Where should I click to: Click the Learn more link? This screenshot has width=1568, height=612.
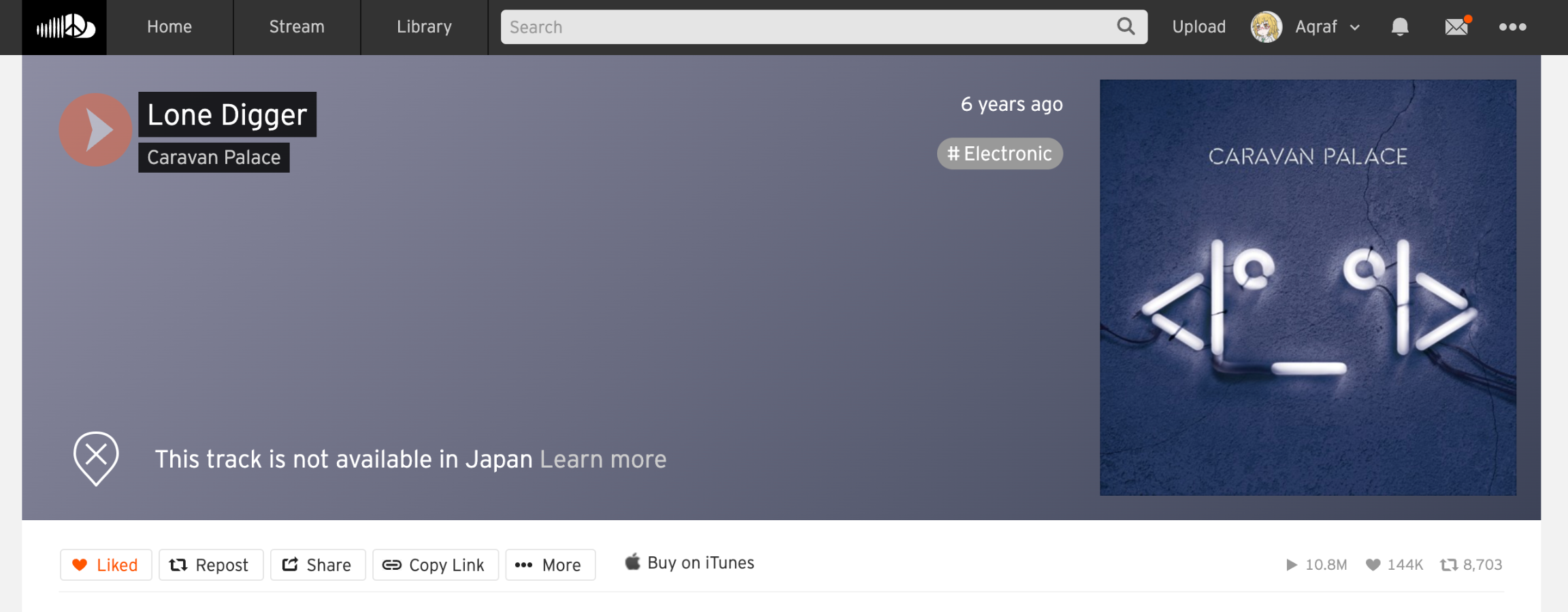coord(603,460)
